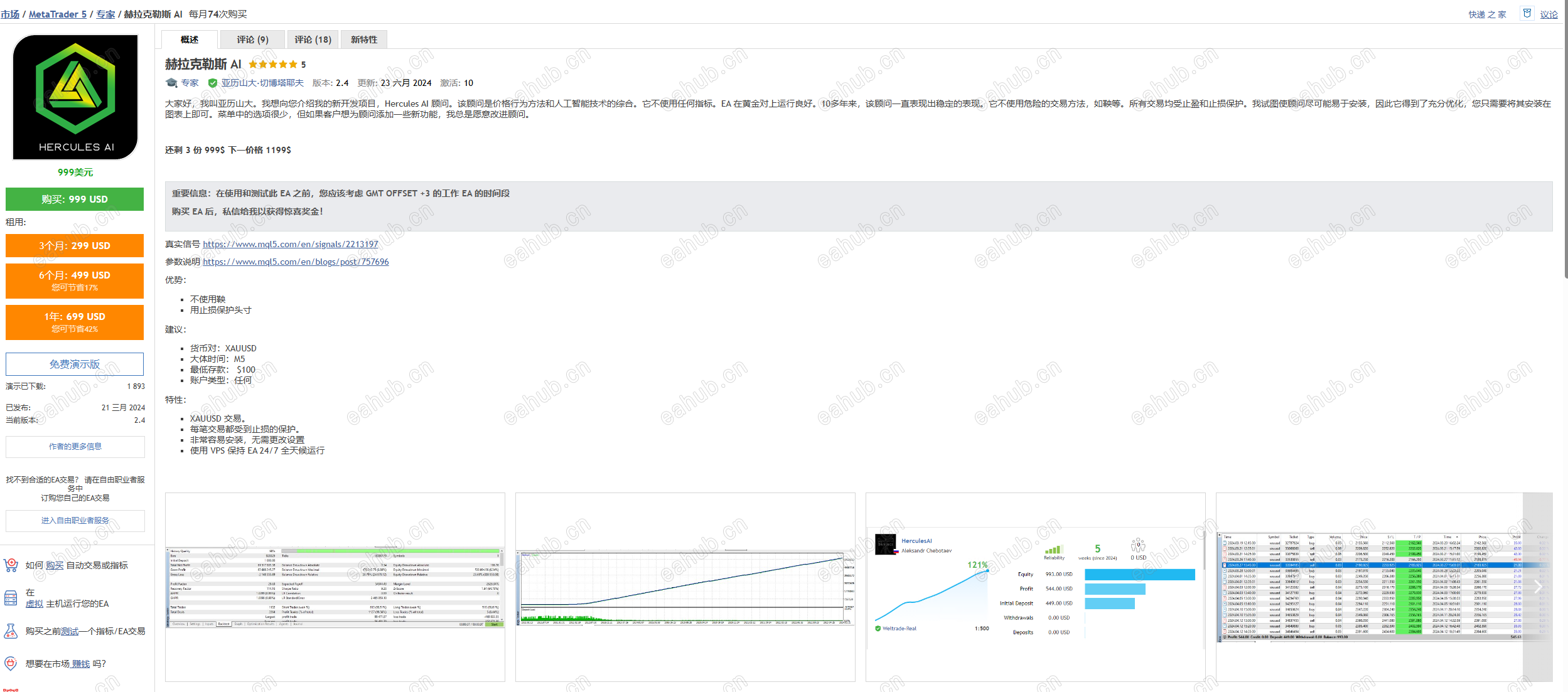Click the 激活: 10 text
This screenshot has width=1568, height=692.
coord(457,83)
